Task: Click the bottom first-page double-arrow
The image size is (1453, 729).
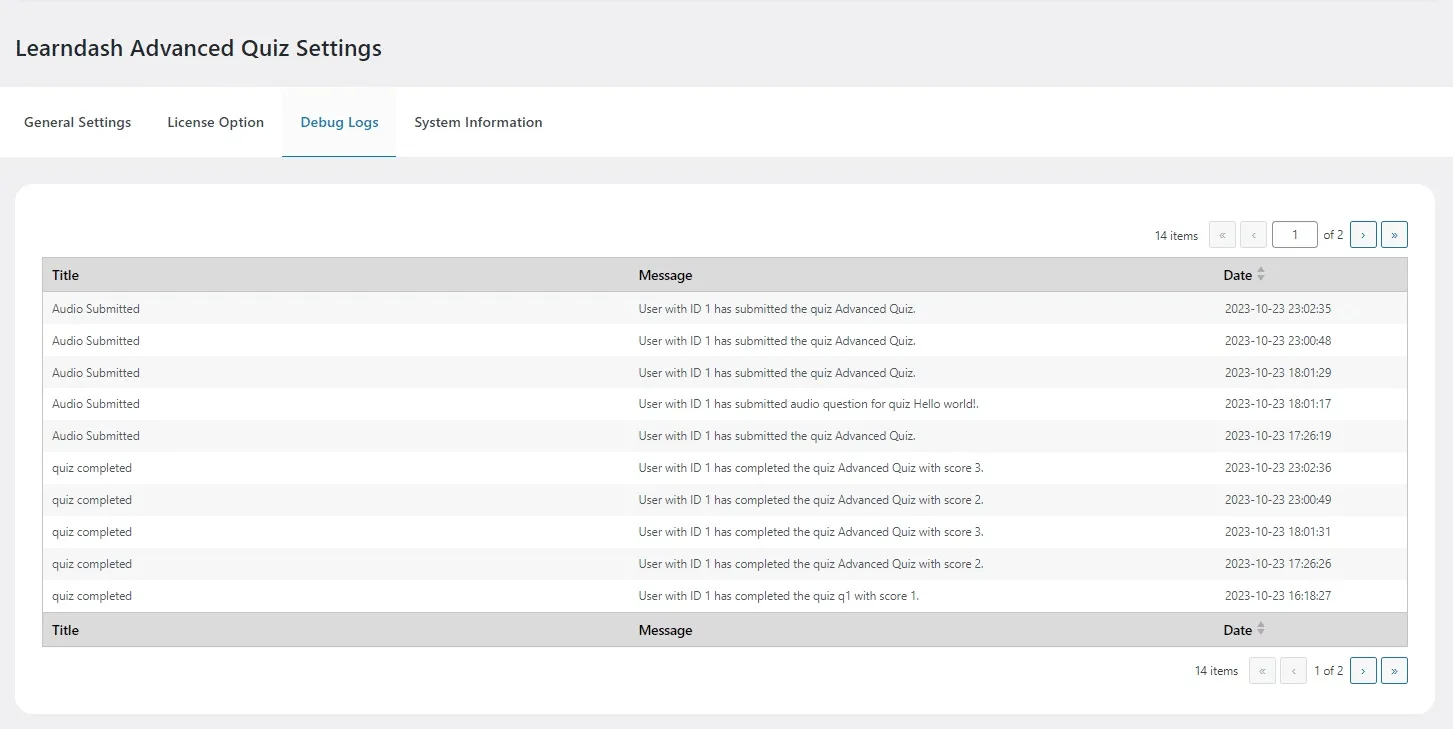Action: coord(1262,670)
